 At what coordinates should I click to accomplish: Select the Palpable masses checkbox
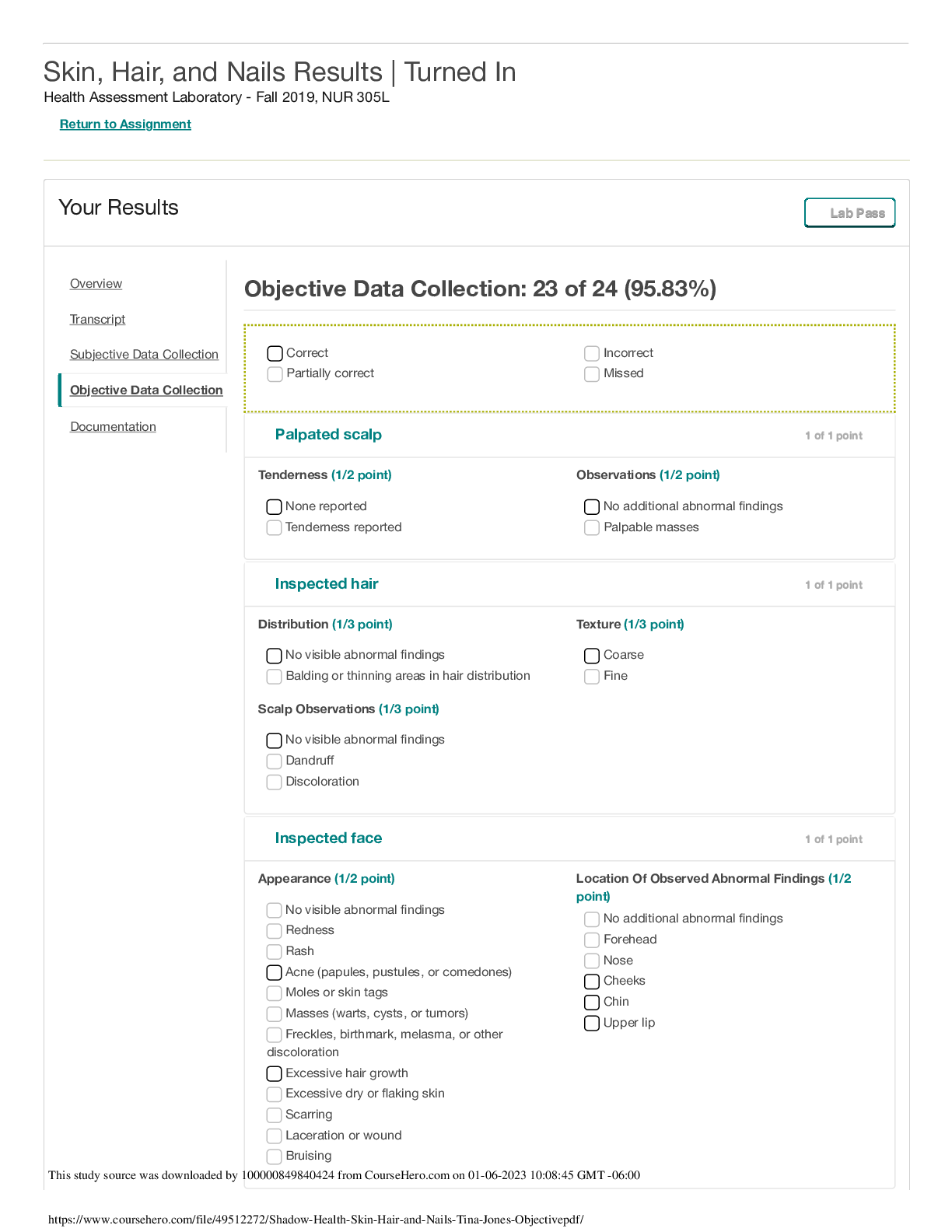(592, 528)
